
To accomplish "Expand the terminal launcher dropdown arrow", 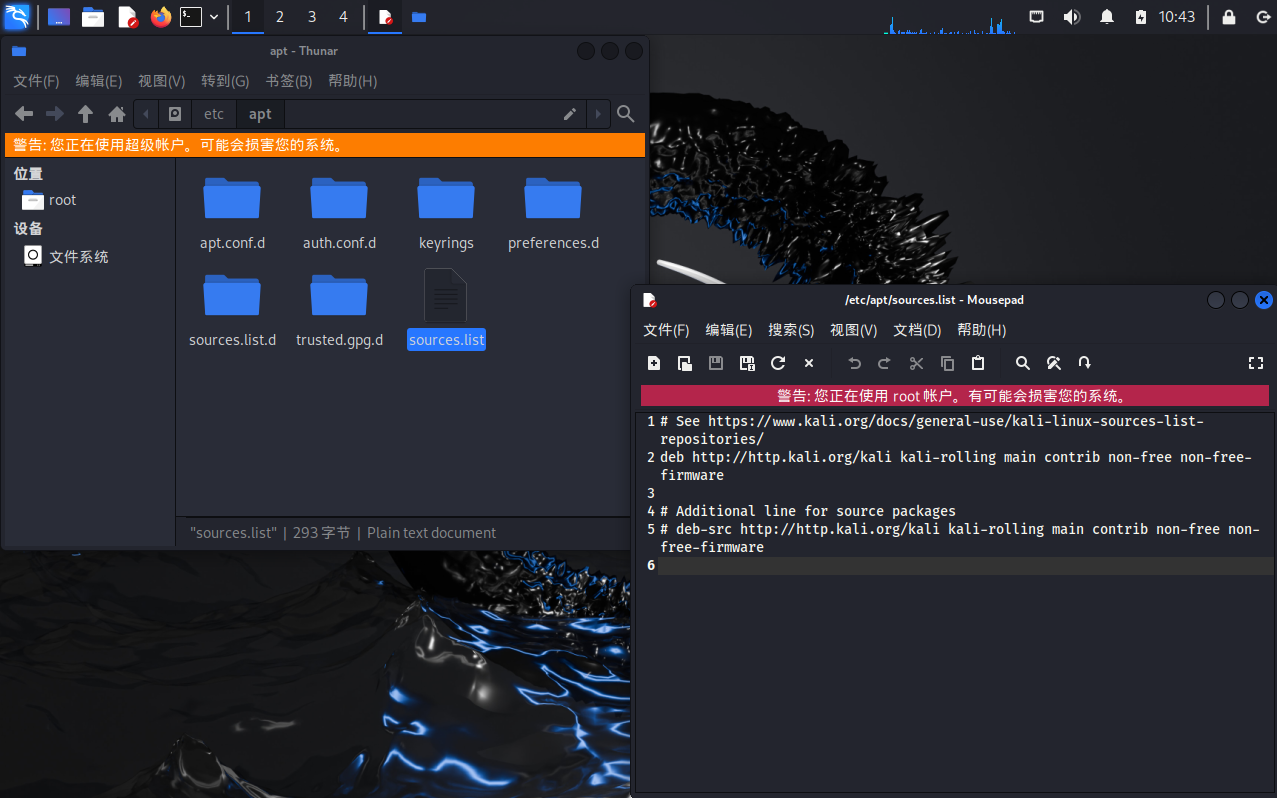I will click(214, 17).
